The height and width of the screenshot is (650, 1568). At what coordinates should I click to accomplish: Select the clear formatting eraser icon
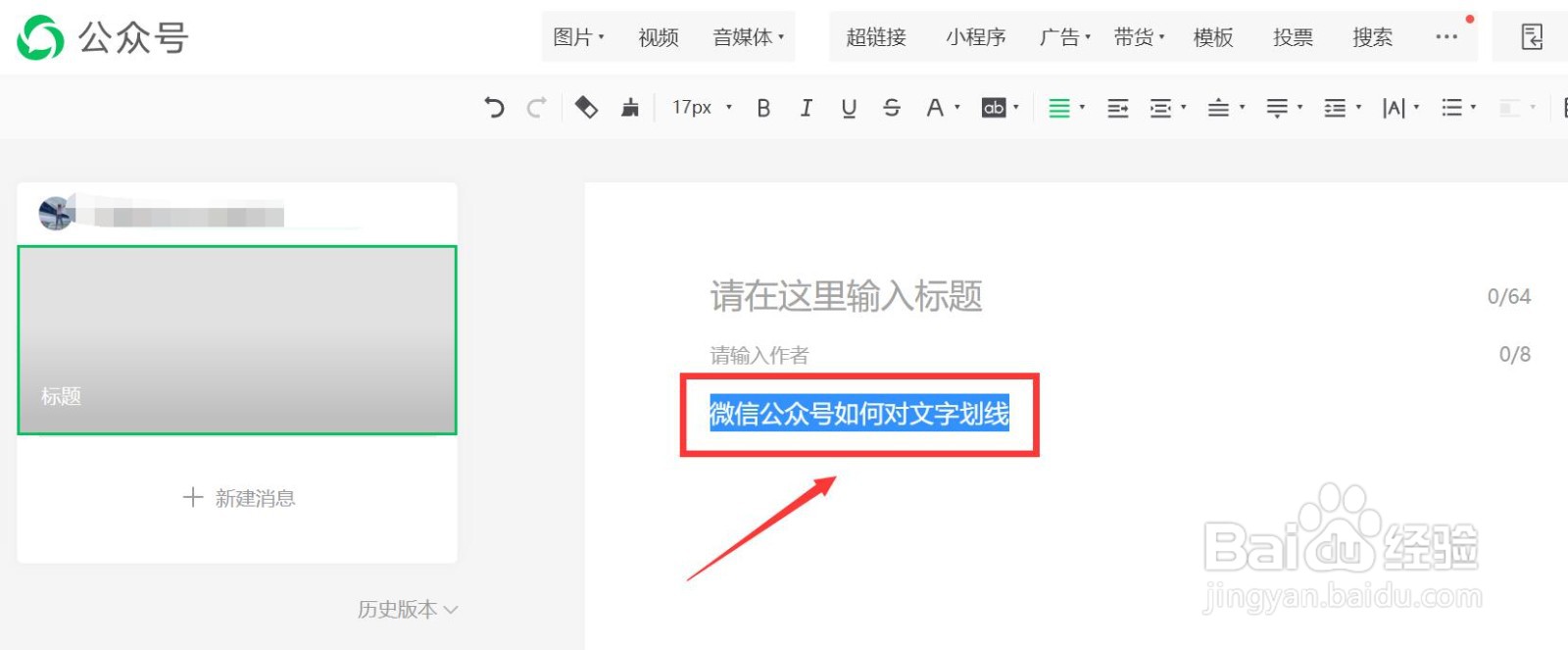(586, 108)
